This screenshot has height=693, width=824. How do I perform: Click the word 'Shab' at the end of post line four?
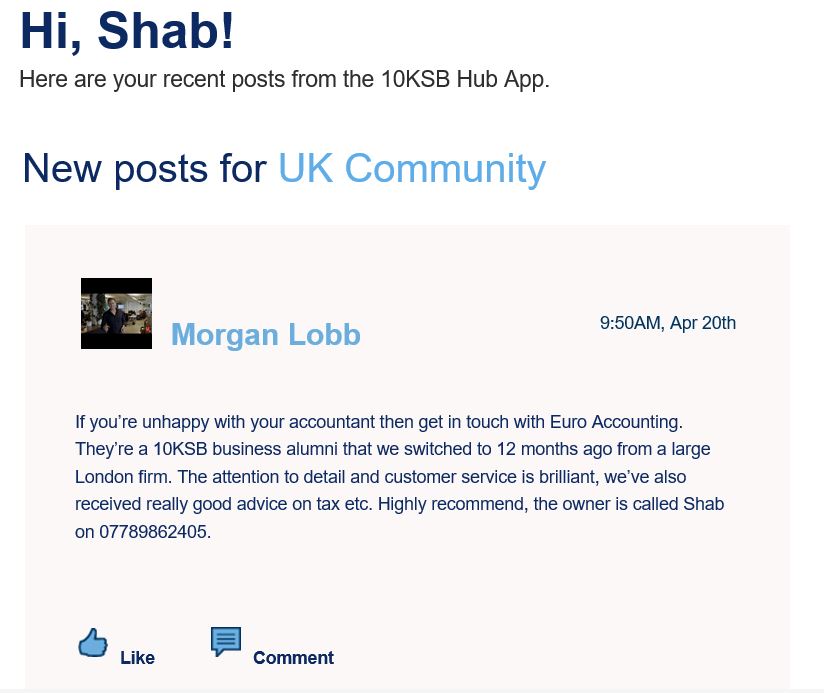[704, 504]
